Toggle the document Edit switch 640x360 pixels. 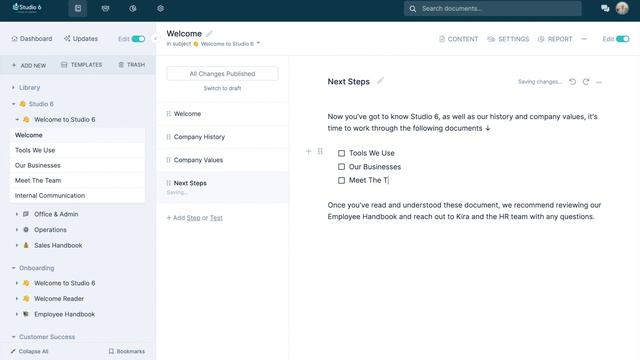(622, 39)
